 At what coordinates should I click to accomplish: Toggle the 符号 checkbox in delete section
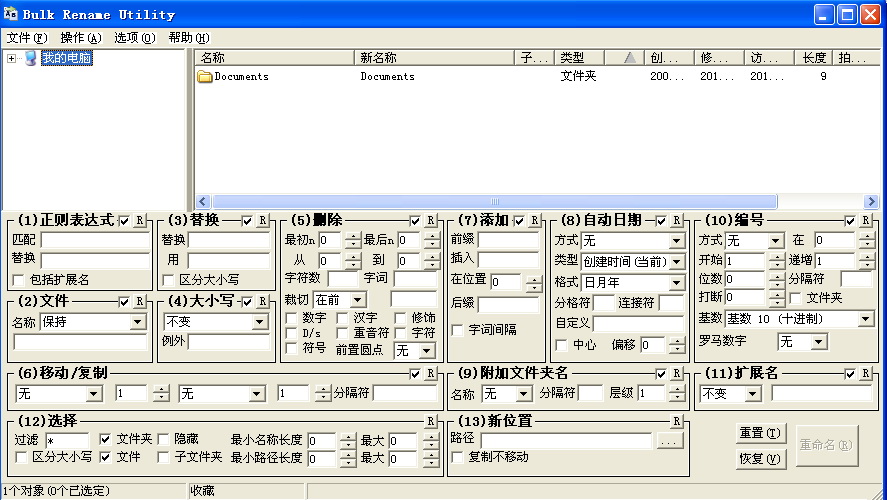(x=291, y=348)
